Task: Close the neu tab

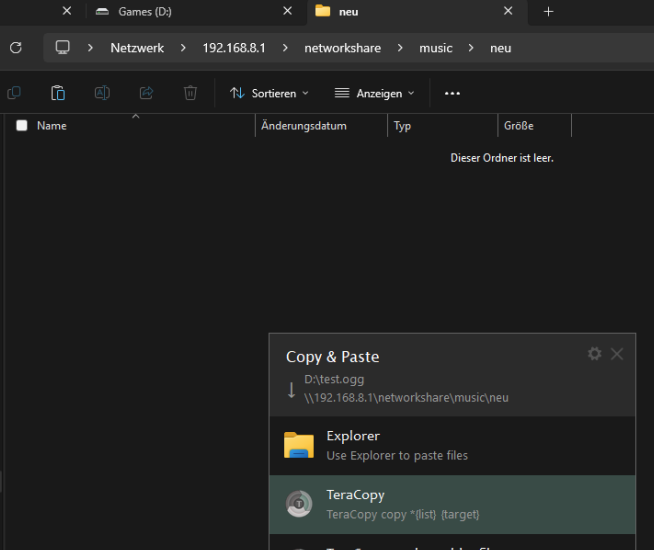Action: click(x=508, y=11)
